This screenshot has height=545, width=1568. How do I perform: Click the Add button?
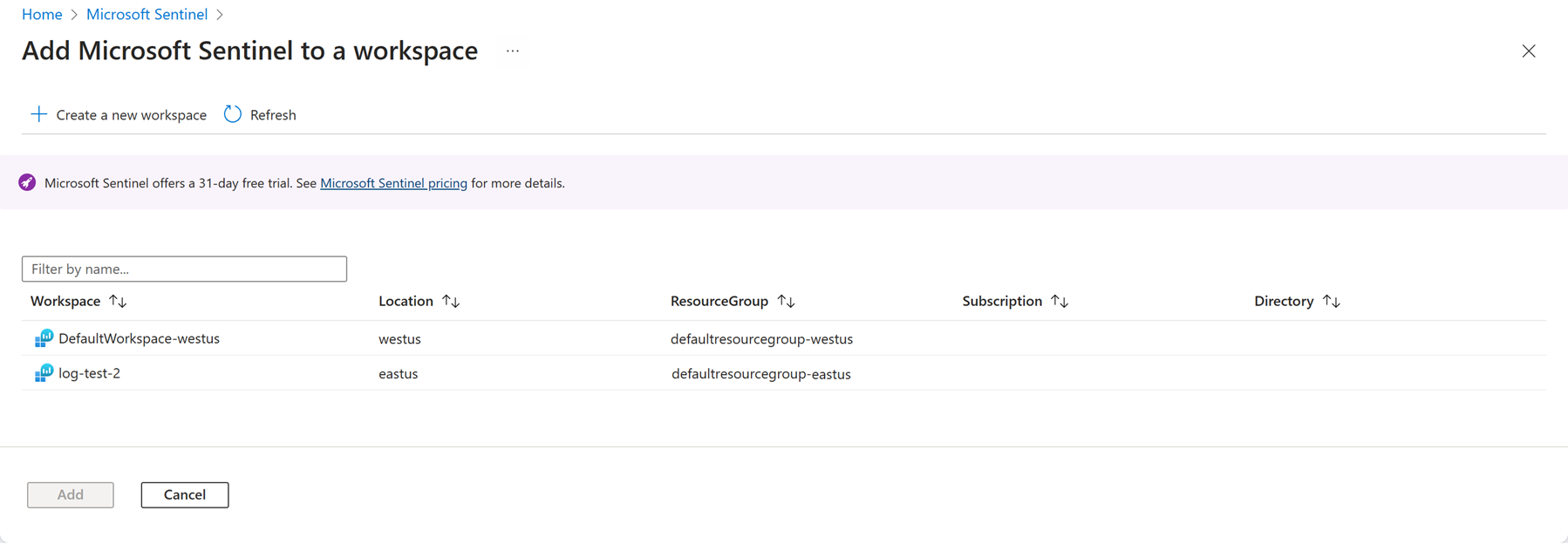tap(71, 494)
